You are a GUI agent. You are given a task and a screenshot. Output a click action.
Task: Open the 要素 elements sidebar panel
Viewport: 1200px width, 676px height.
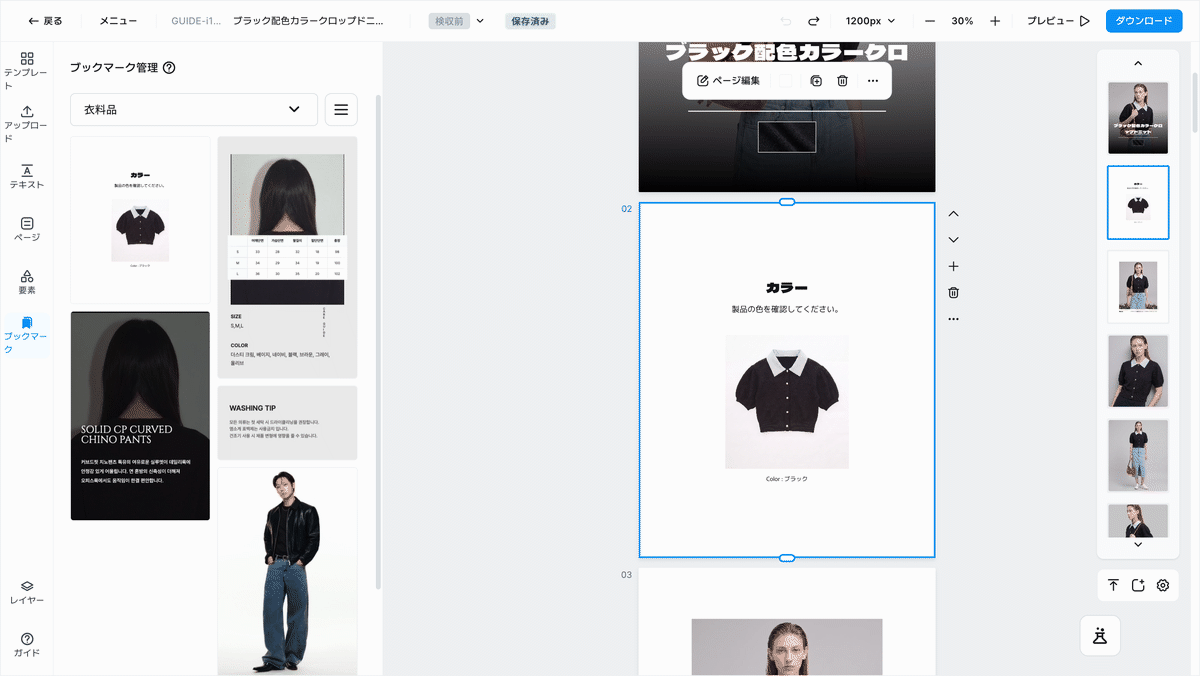pyautogui.click(x=27, y=282)
